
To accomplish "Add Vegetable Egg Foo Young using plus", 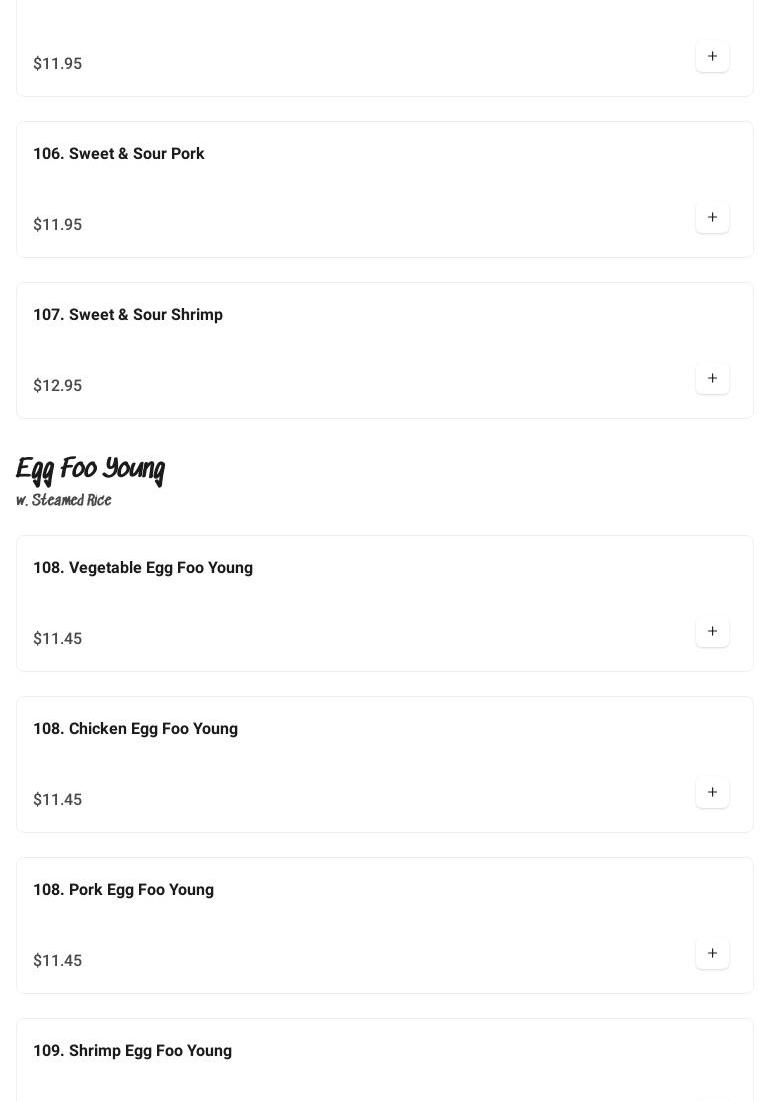I will click(x=712, y=632).
